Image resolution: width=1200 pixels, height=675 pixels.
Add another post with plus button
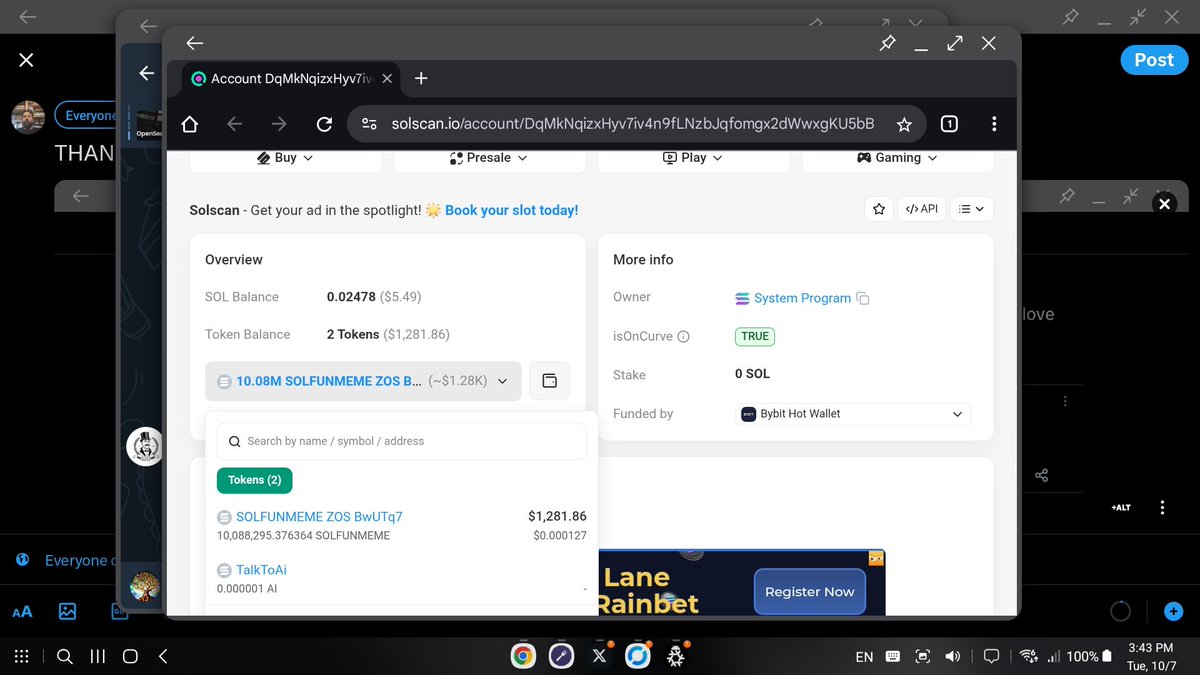tap(1173, 611)
